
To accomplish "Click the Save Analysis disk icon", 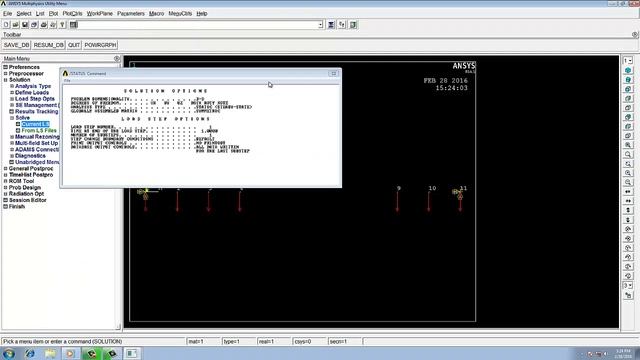I will pyautogui.click(x=25, y=25).
